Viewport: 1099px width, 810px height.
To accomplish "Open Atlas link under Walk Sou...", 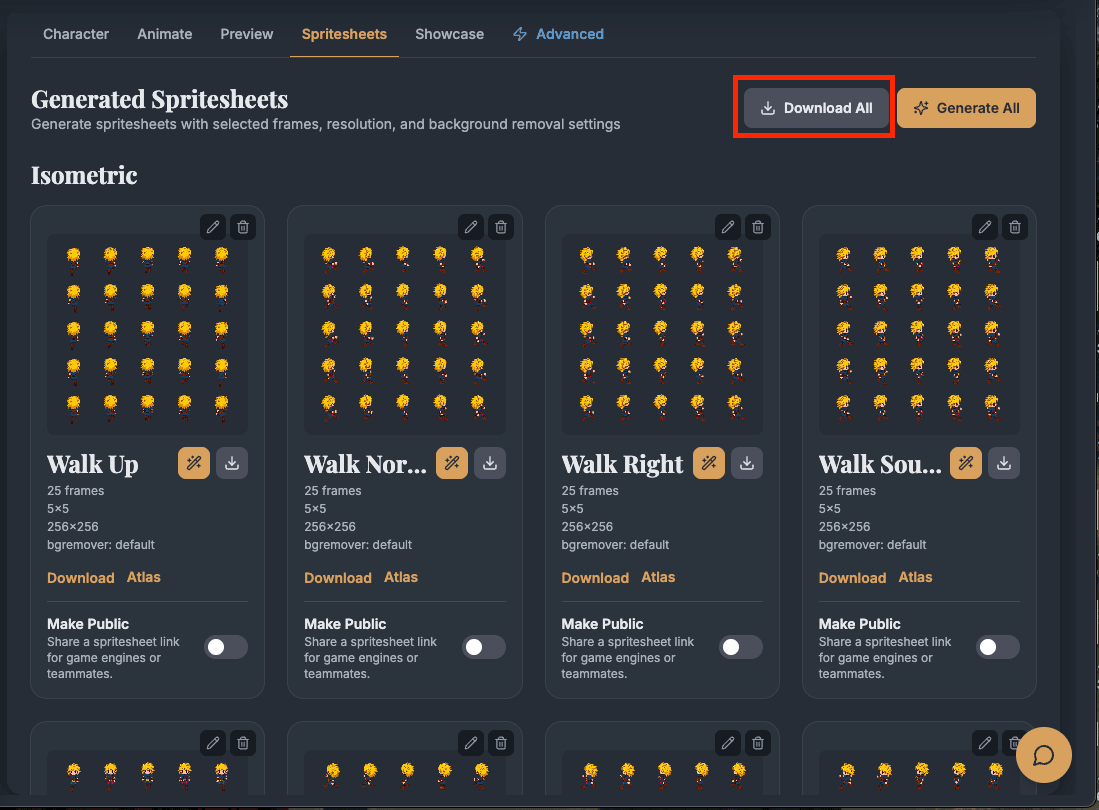I will click(915, 577).
